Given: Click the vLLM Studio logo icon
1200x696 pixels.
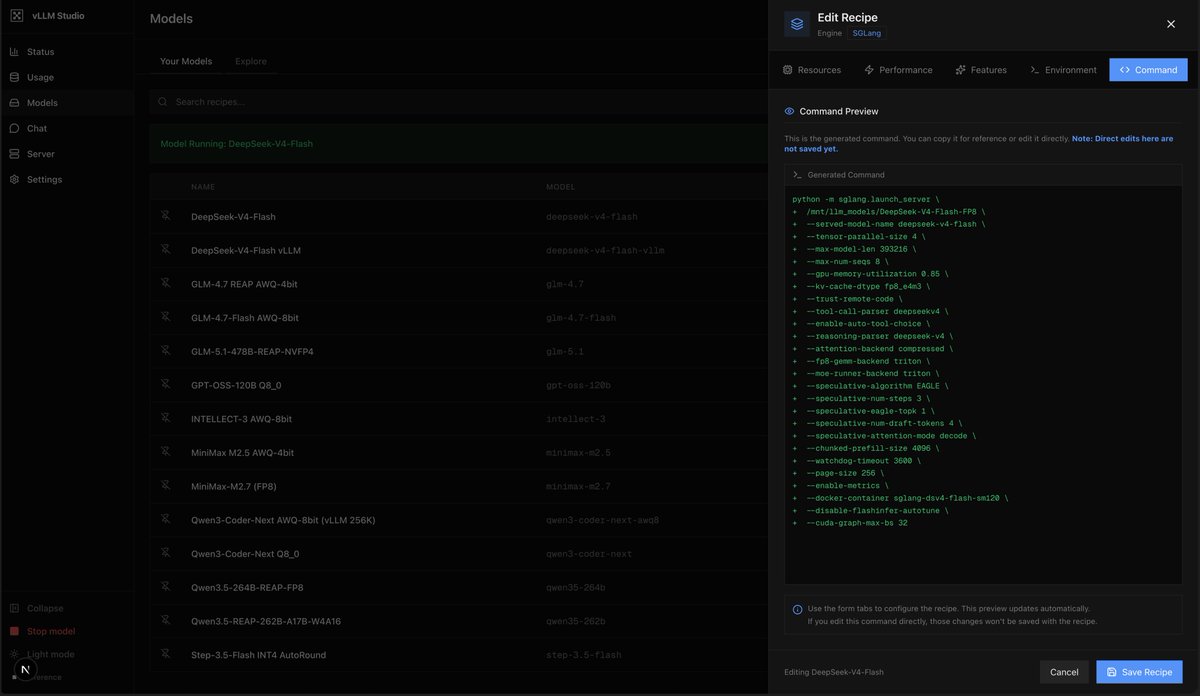Looking at the screenshot, I should (x=16, y=15).
